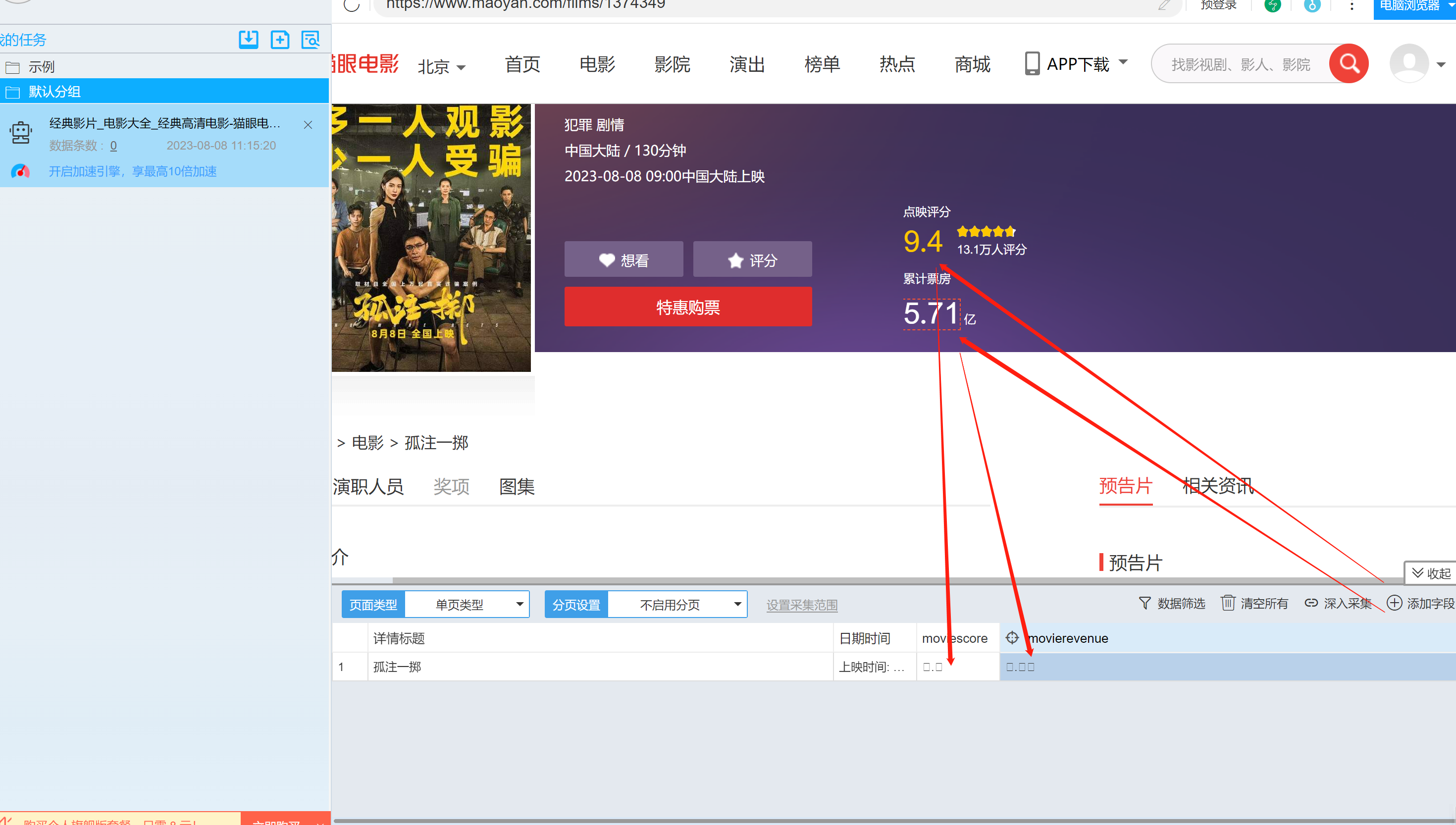
Task: Select the 默认分组 folder
Action: tap(54, 91)
